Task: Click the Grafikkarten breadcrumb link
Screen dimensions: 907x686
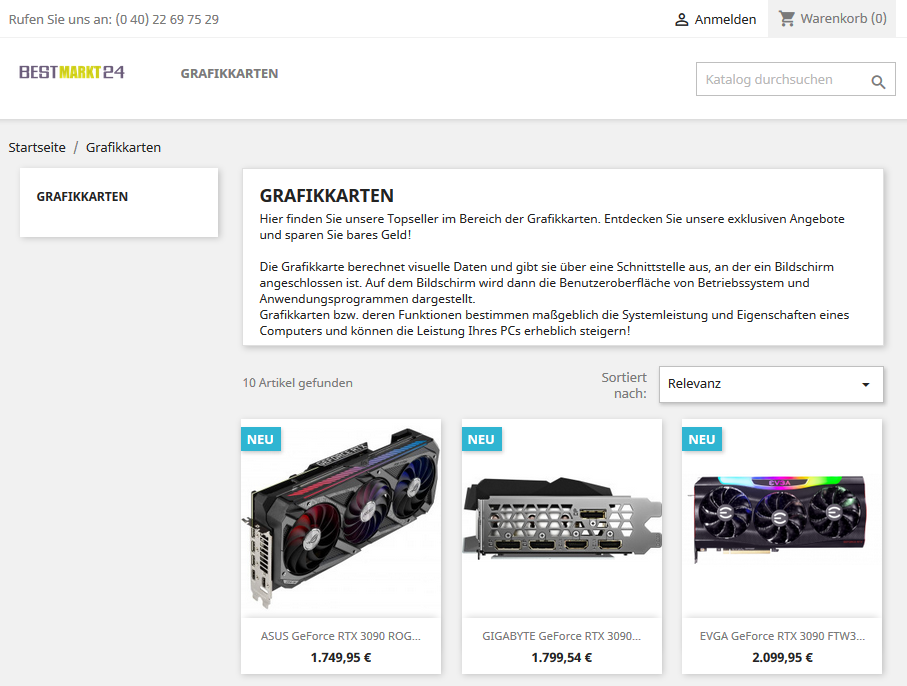Action: click(x=123, y=147)
